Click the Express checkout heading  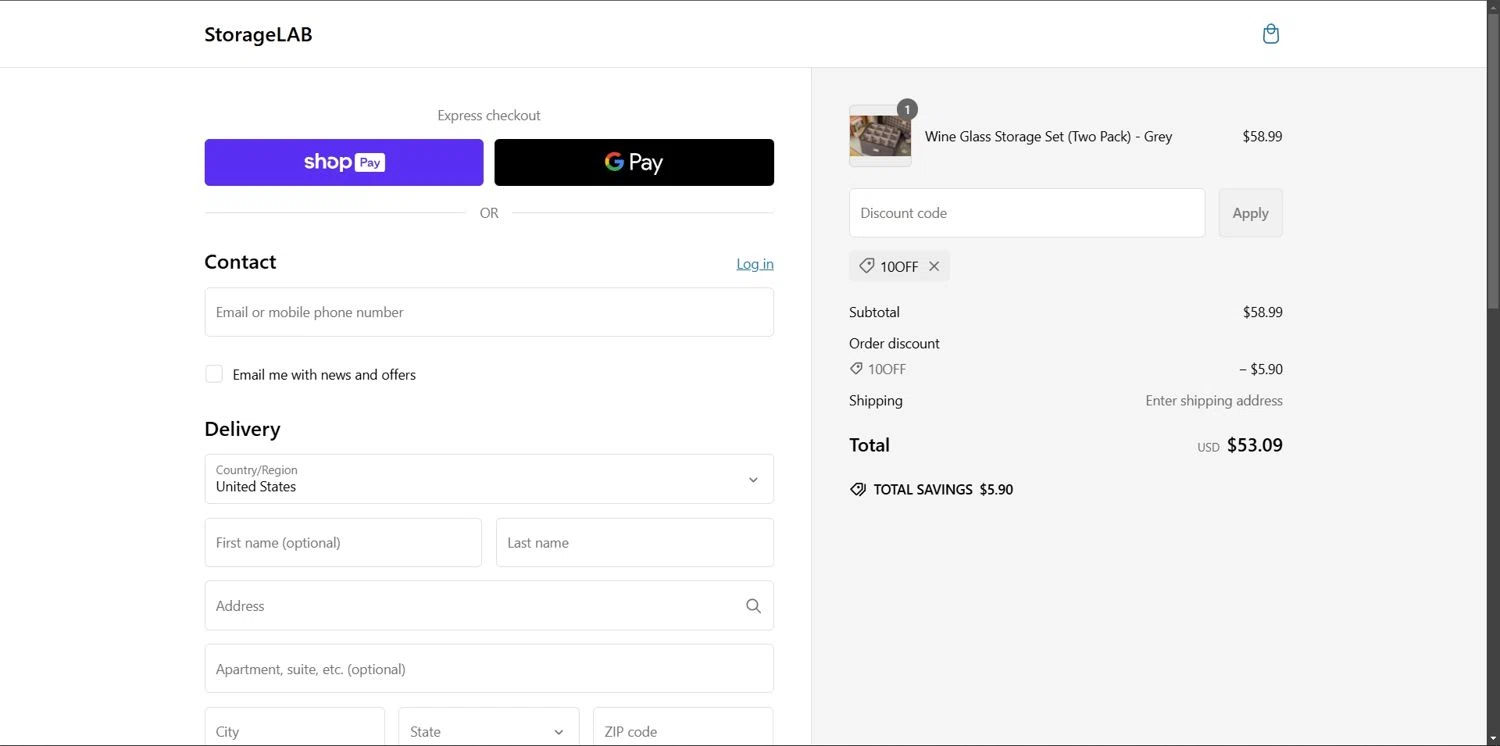[489, 116]
